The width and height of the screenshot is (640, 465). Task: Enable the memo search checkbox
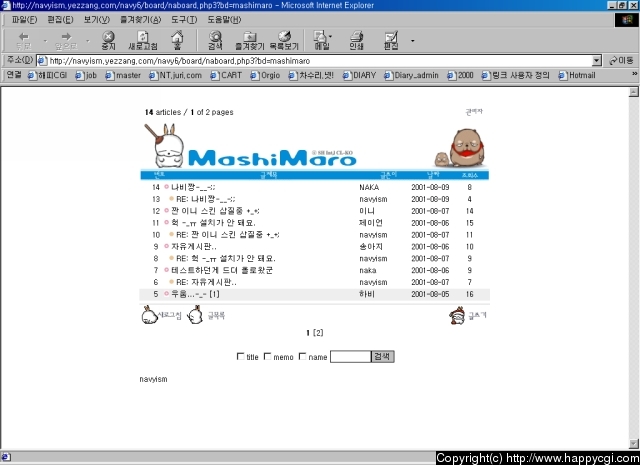(x=267, y=356)
